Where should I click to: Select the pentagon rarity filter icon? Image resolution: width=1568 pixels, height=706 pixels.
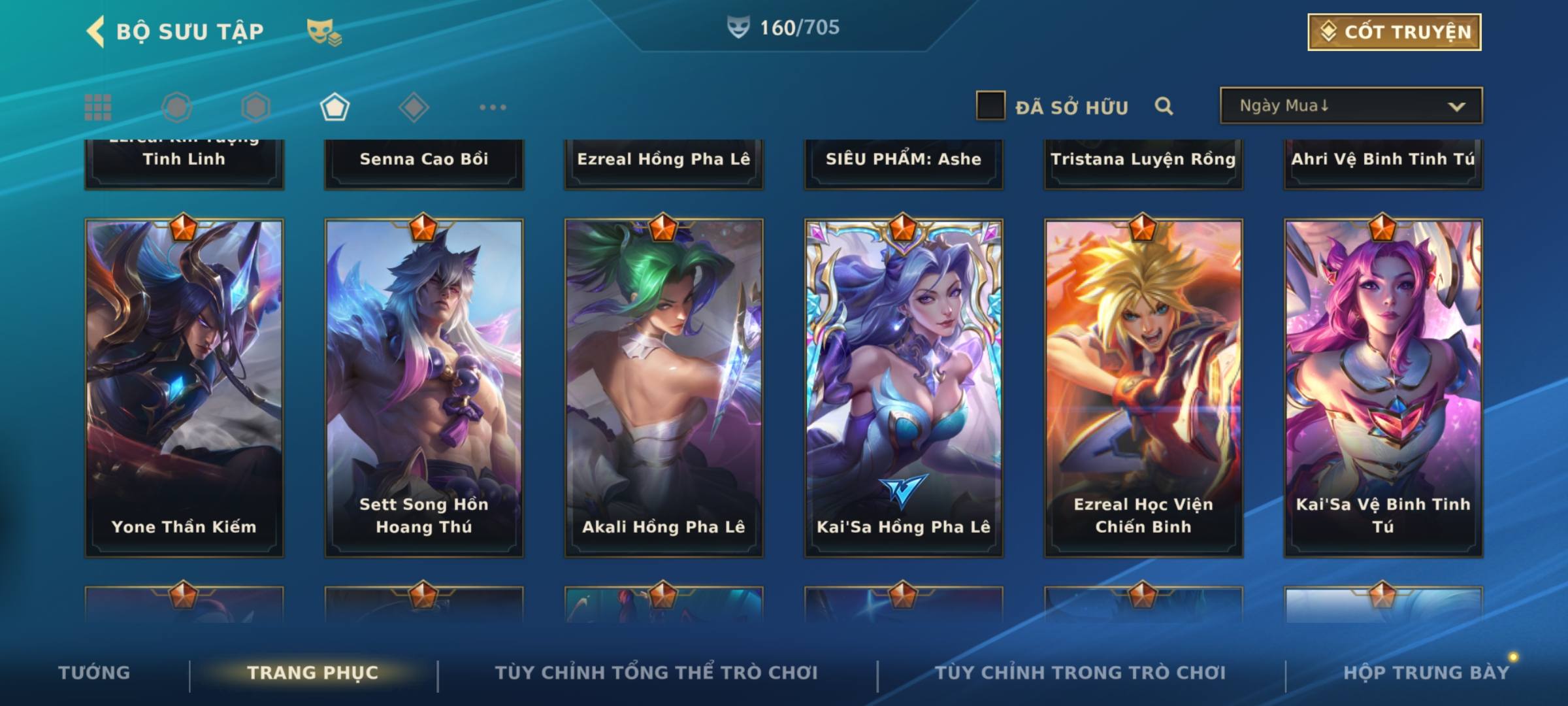coord(335,107)
